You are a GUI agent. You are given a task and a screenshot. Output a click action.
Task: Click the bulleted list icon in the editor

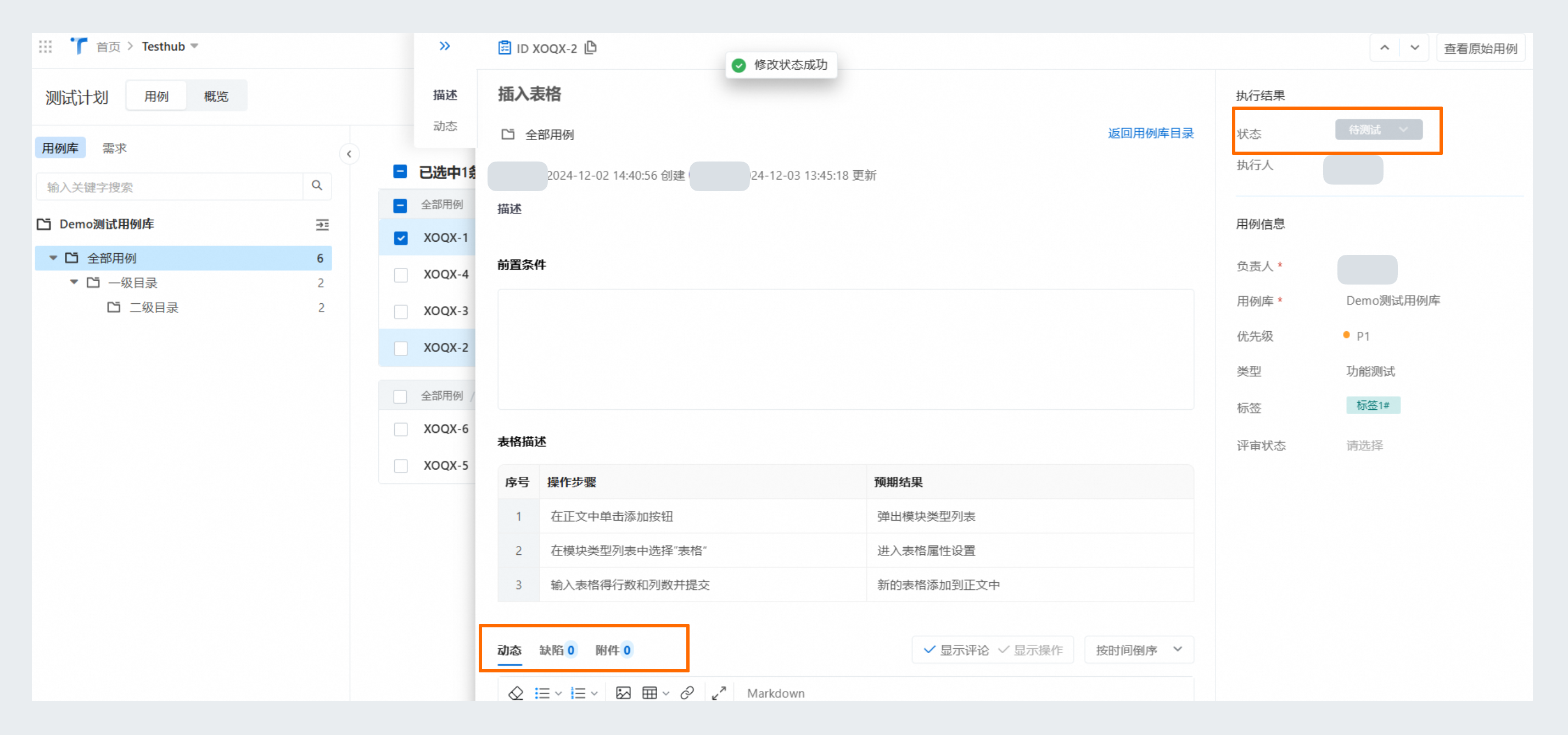click(542, 693)
